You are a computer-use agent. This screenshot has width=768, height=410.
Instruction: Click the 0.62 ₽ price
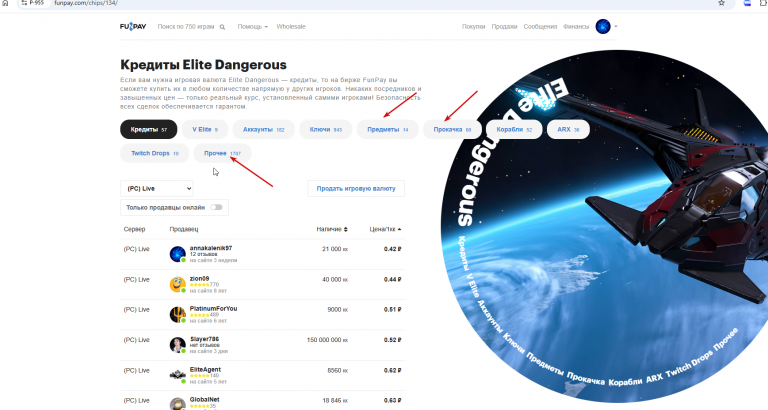click(392, 370)
